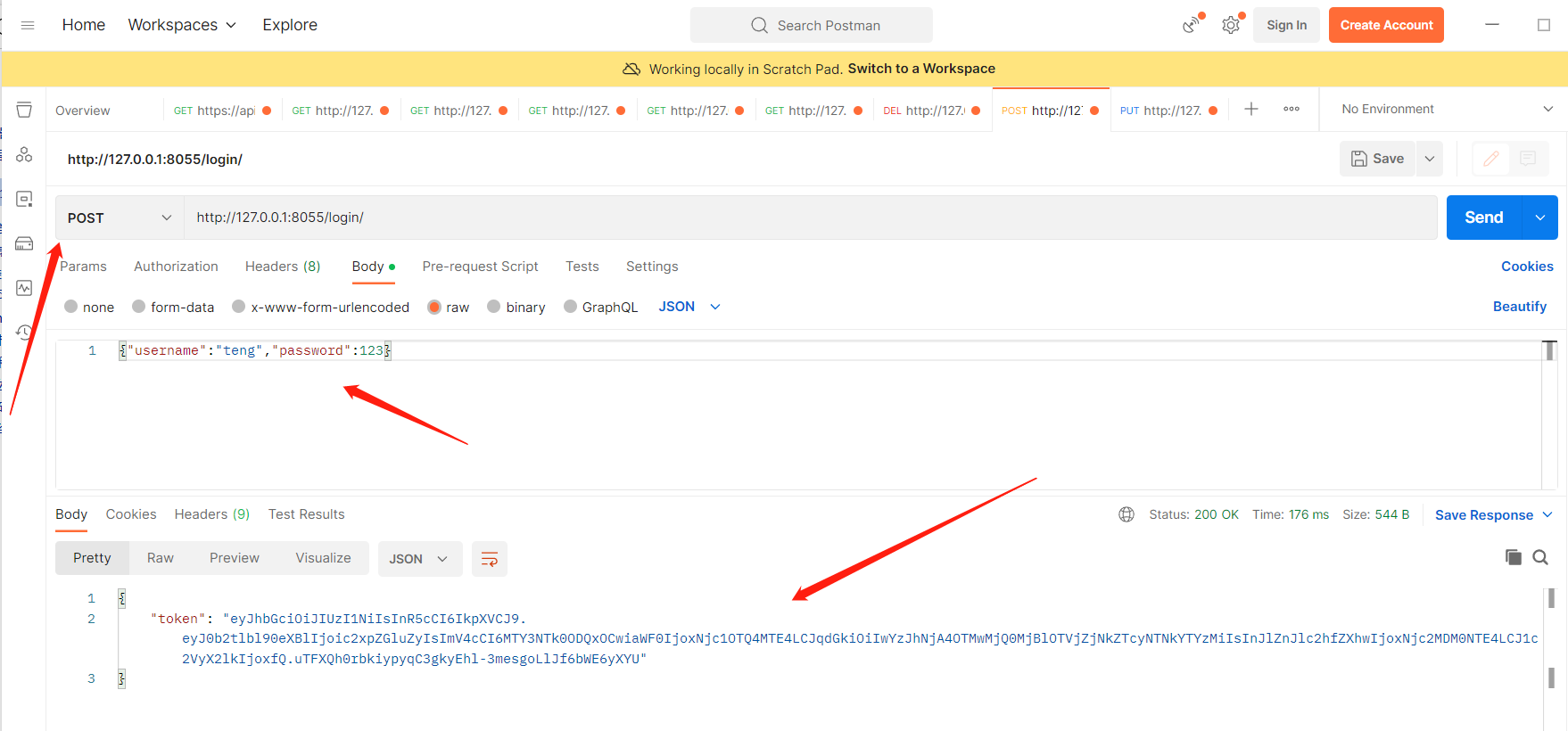Copy the response body to clipboard
Image resolution: width=1568 pixels, height=731 pixels.
[1514, 557]
